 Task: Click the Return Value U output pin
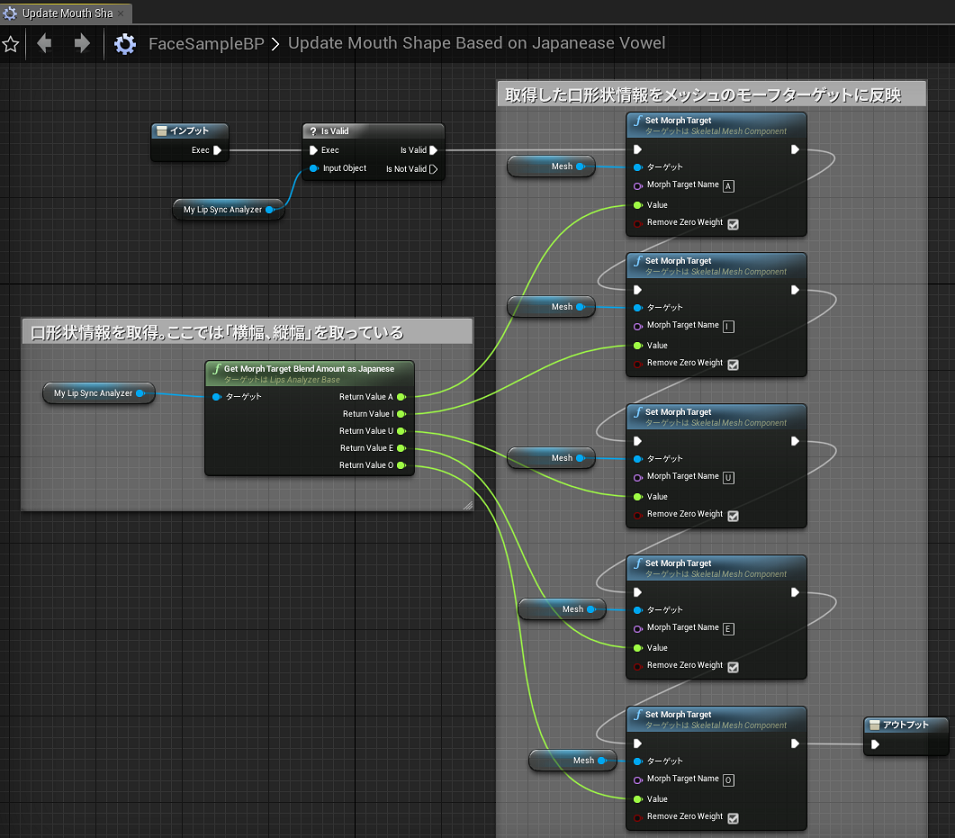(401, 431)
